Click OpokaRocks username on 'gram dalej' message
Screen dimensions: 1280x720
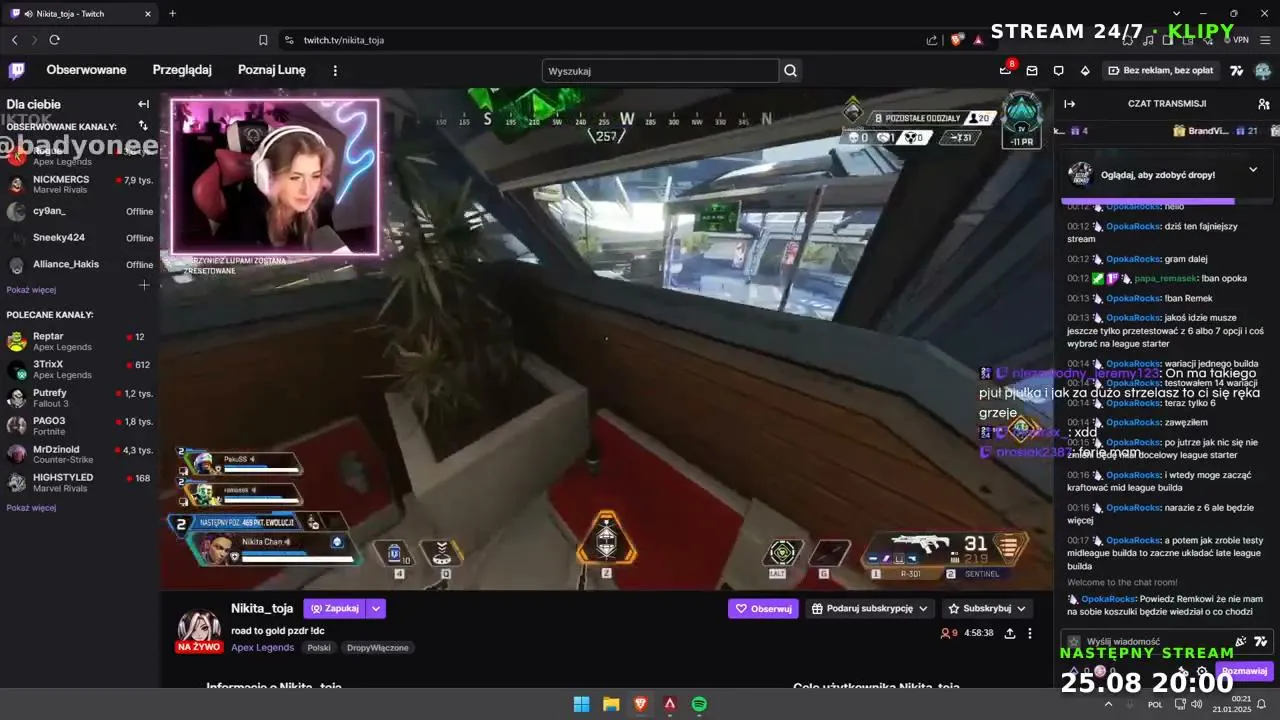tap(1132, 259)
